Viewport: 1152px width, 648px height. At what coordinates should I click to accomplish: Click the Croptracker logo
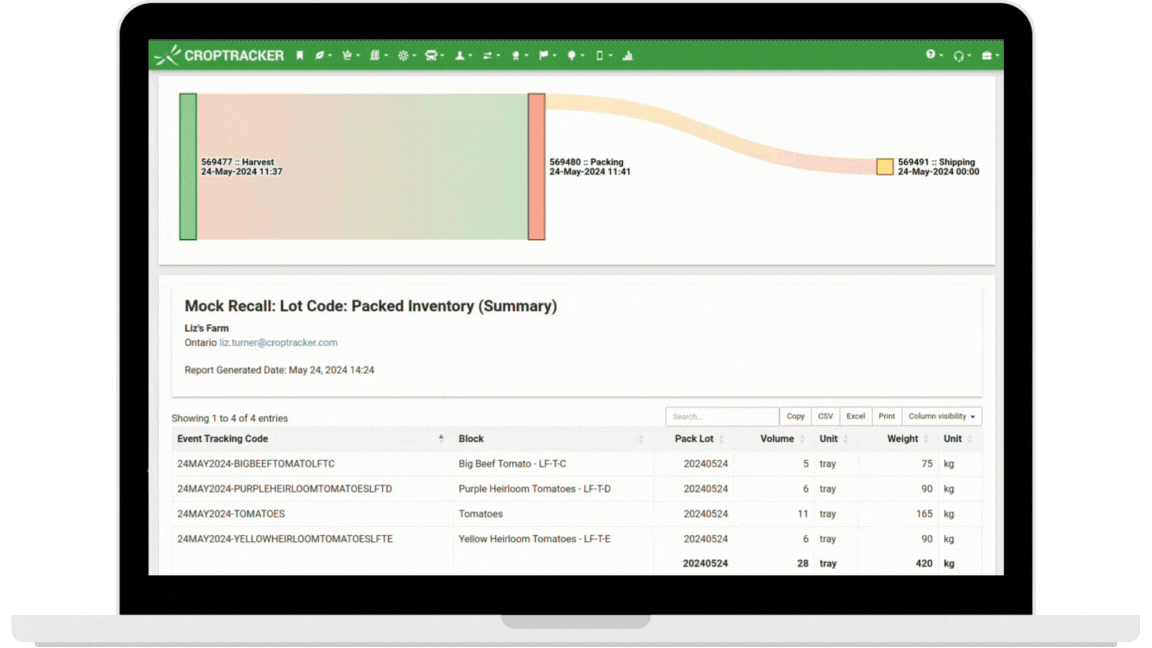tap(219, 55)
